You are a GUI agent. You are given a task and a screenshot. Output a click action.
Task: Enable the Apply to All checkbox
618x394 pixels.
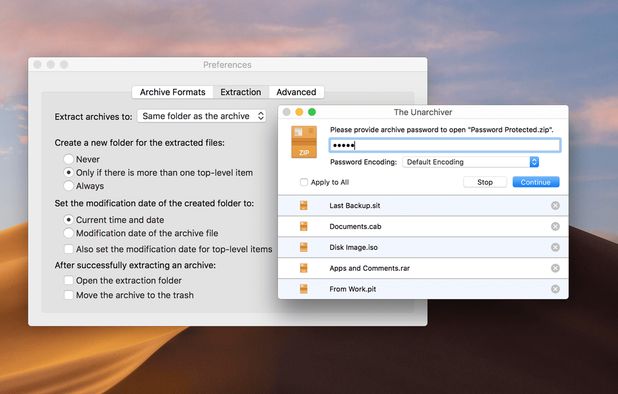[x=304, y=182]
